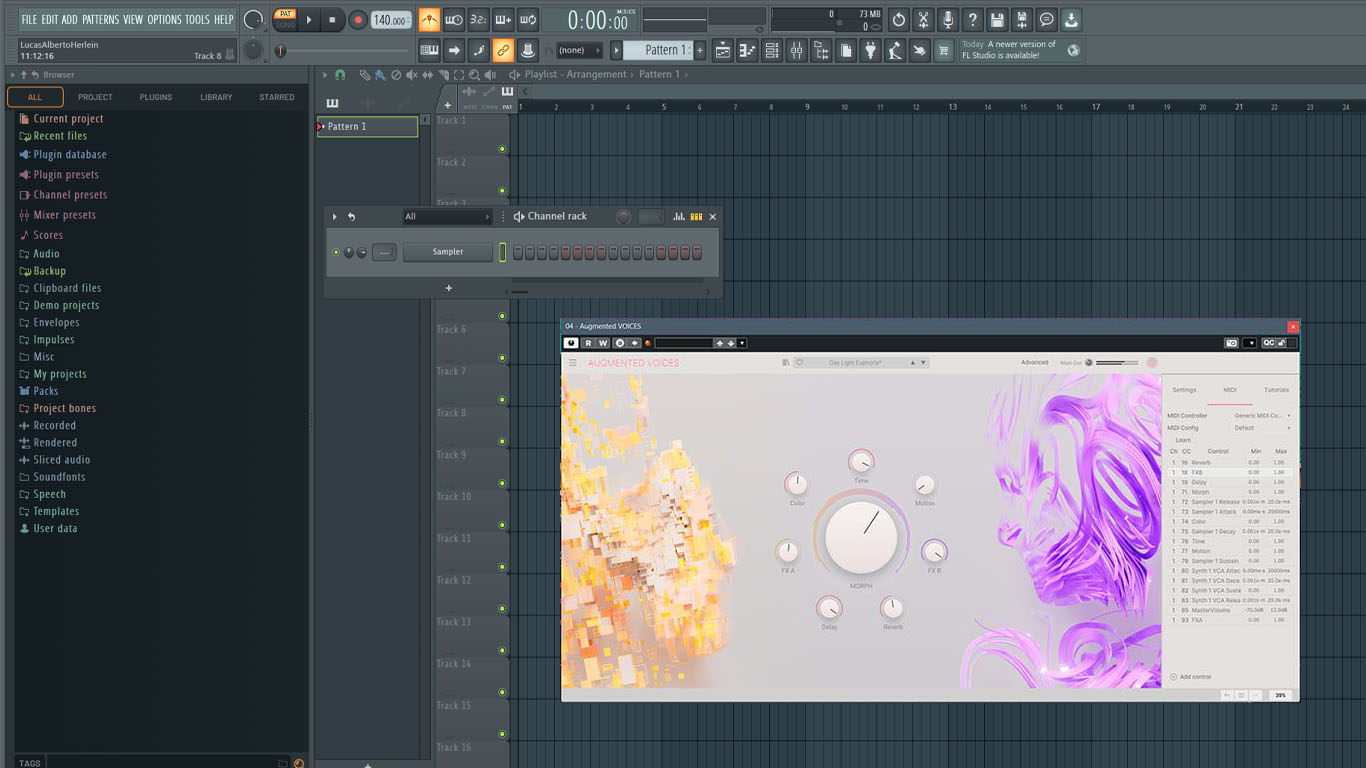Image resolution: width=1366 pixels, height=768 pixels.
Task: Switch to the LIBRARY browser tab
Action: 216,97
